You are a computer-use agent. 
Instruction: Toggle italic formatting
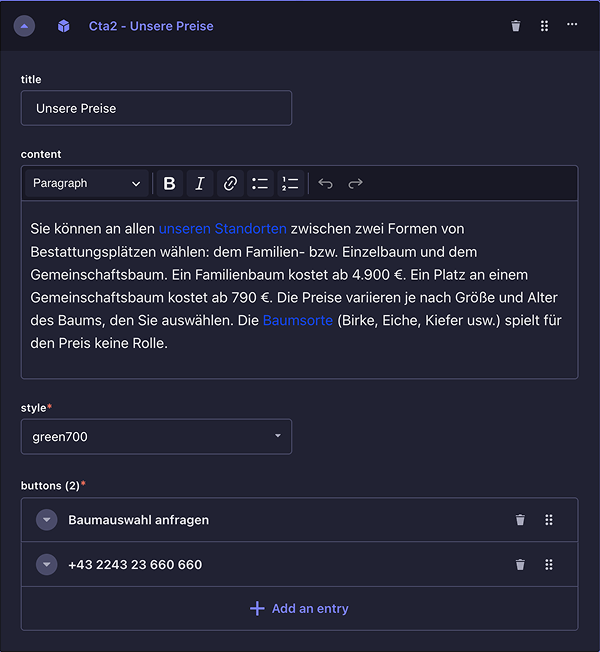click(x=200, y=183)
